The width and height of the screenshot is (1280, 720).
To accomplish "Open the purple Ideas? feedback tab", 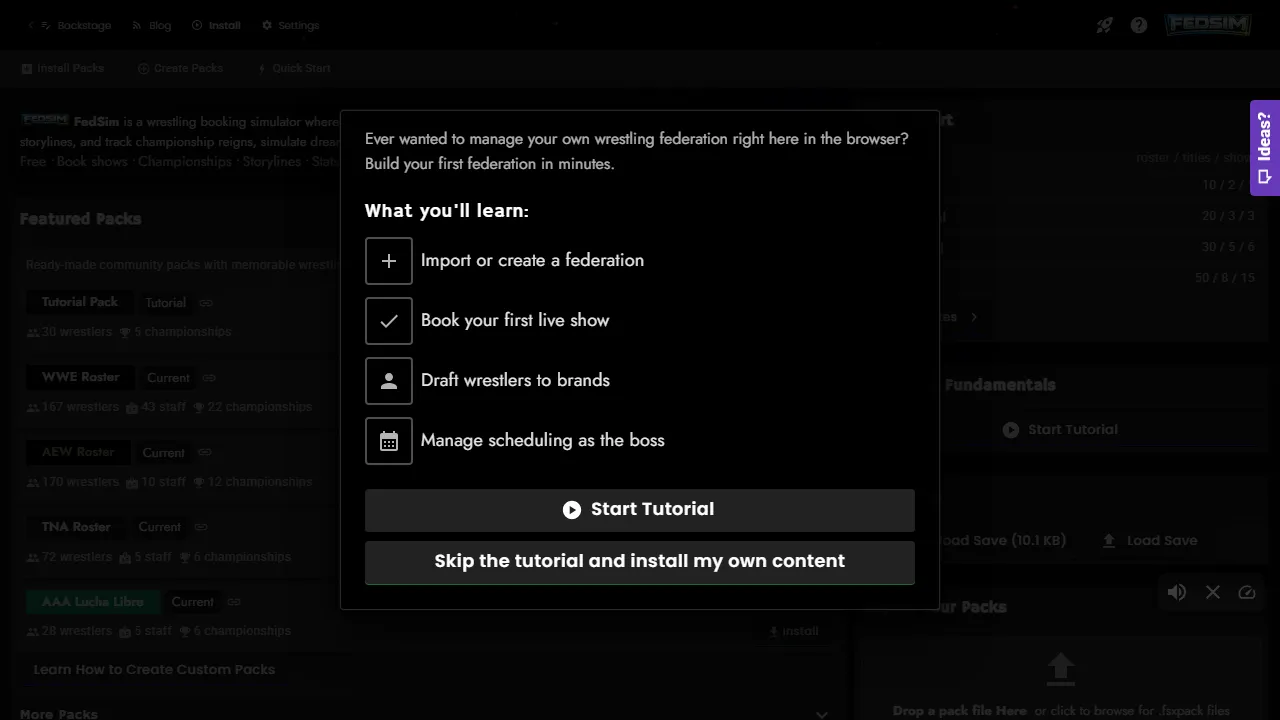I will click(1264, 148).
